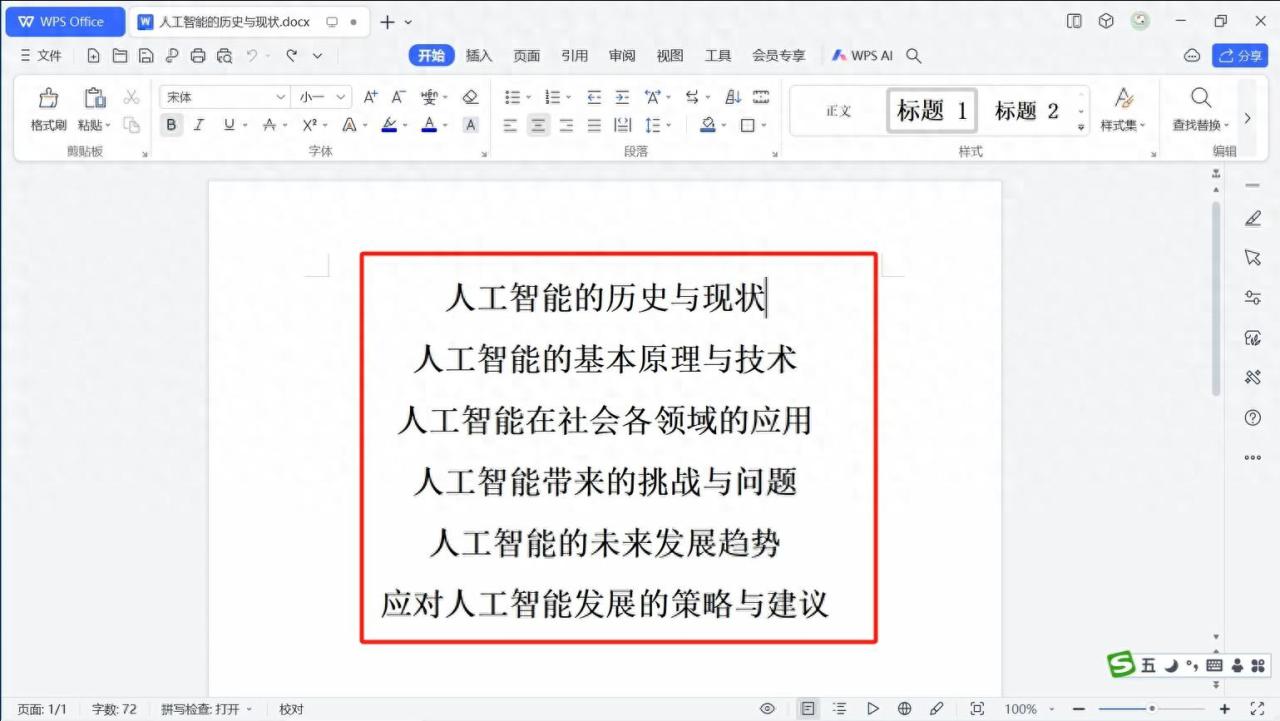Set paragraph alignment to justify

click(594, 125)
